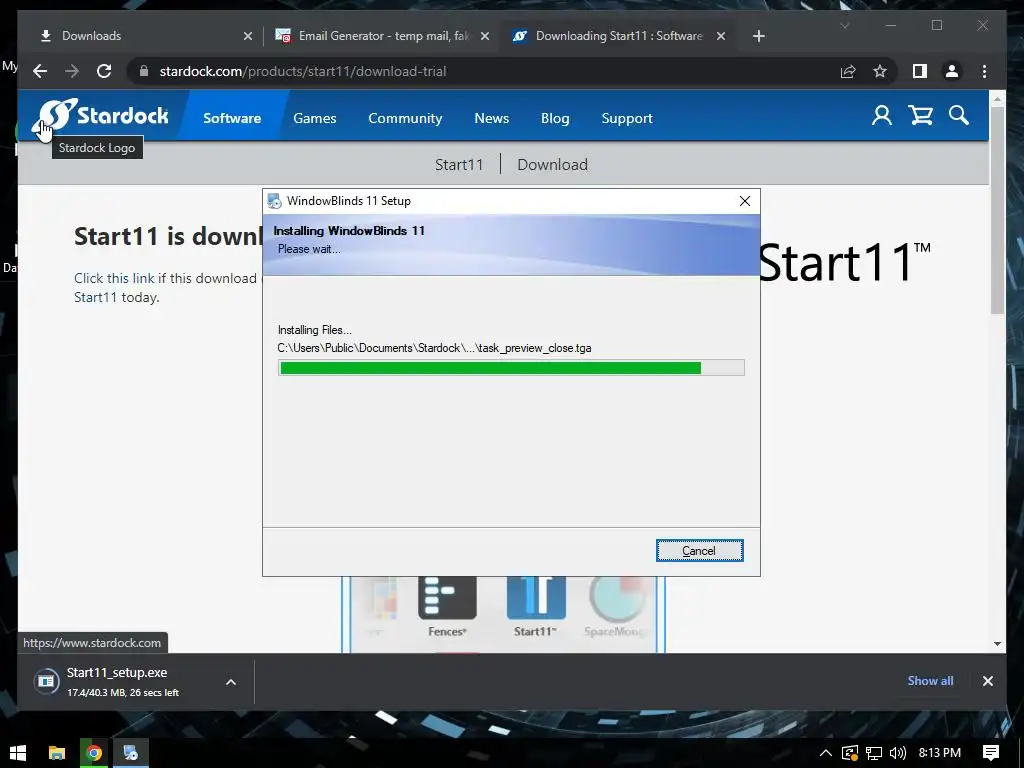
Task: Go back with the browser back arrow
Action: click(x=40, y=71)
